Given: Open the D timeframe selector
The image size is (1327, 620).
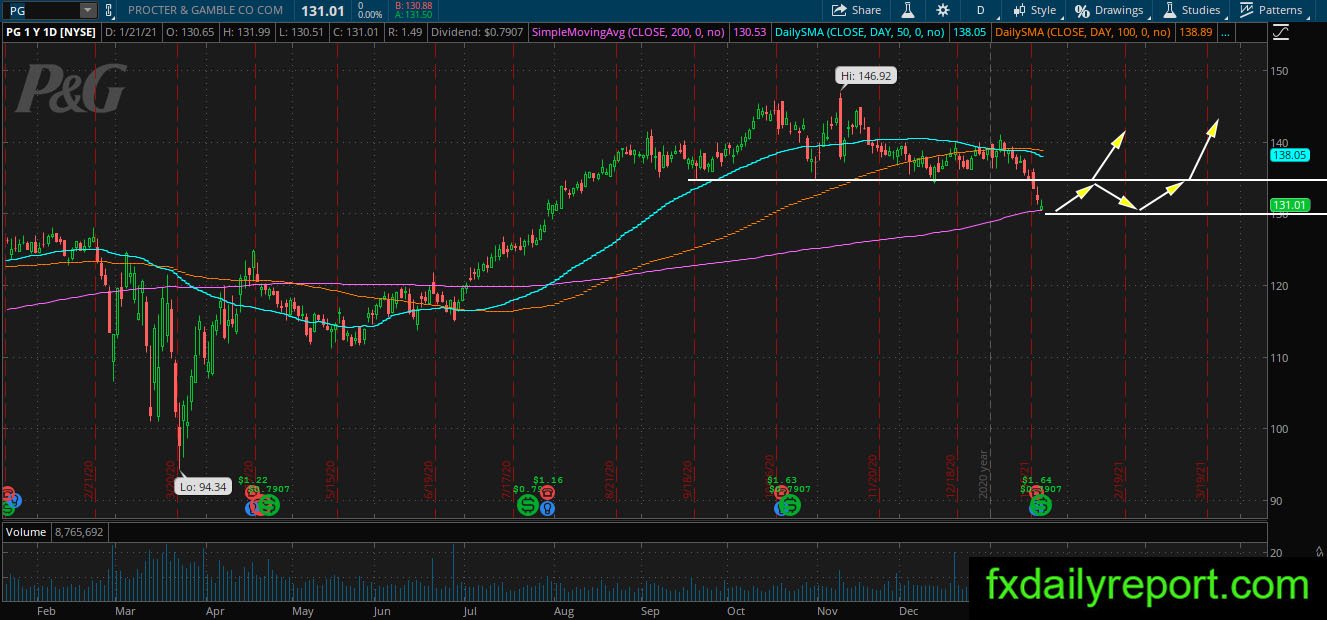Looking at the screenshot, I should [x=980, y=10].
